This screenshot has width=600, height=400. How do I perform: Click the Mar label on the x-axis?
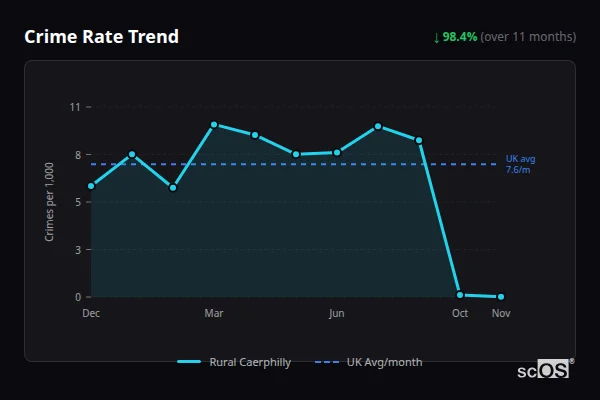pyautogui.click(x=214, y=314)
